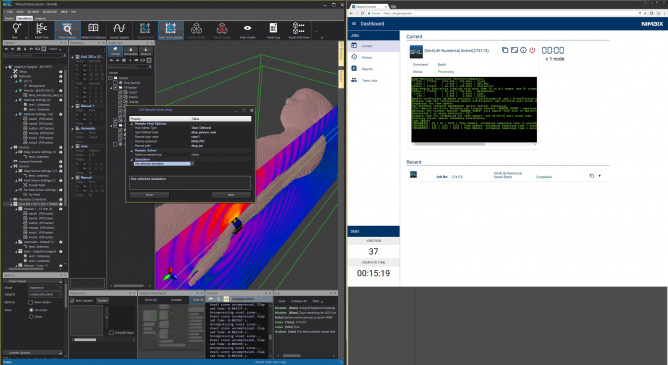Show info for the Sim4Life solver job

click(x=523, y=50)
